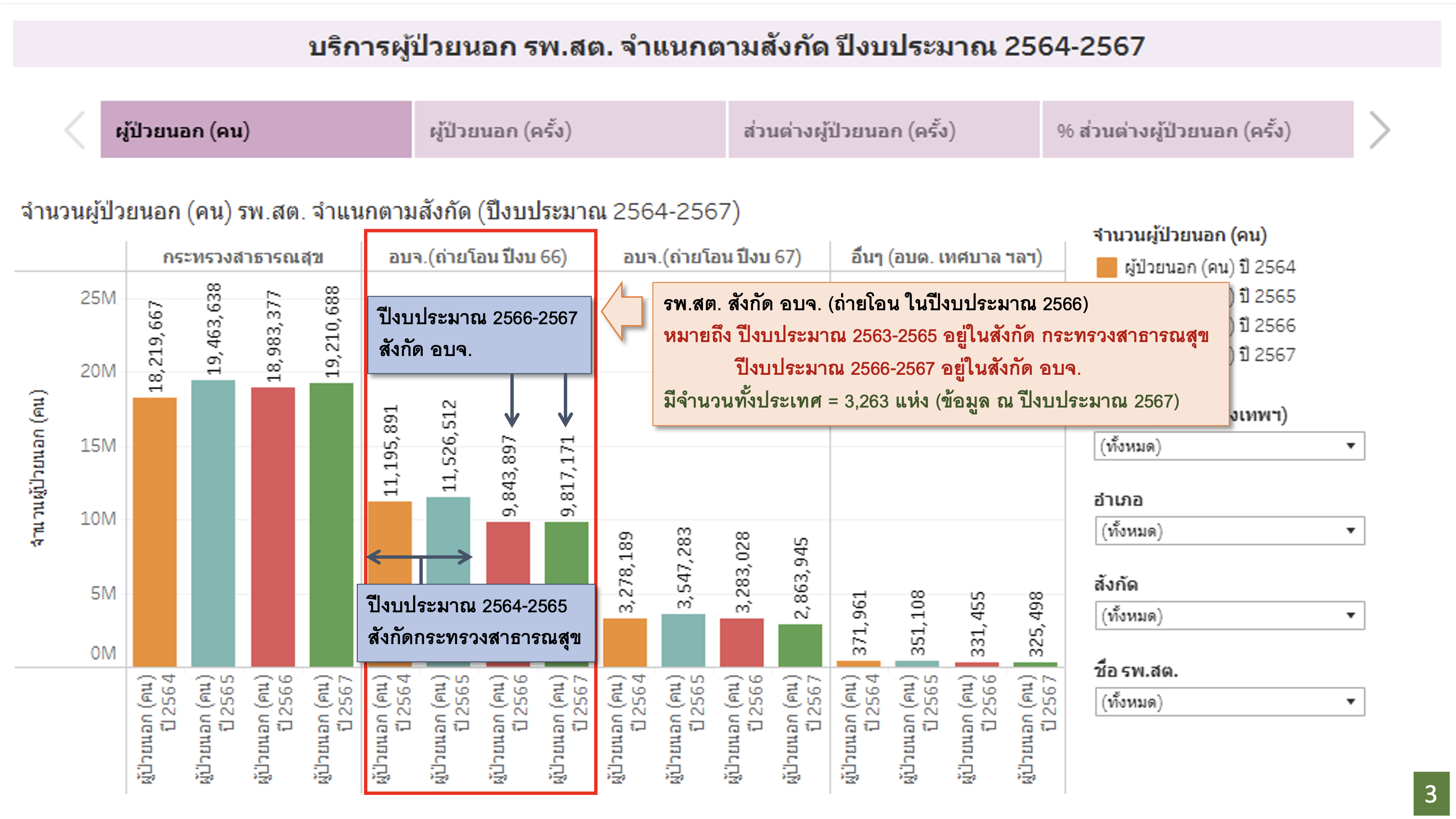Click the กระทรวงสาธารณสุข column header
Viewport: 1456px width, 819px height.
[243, 257]
